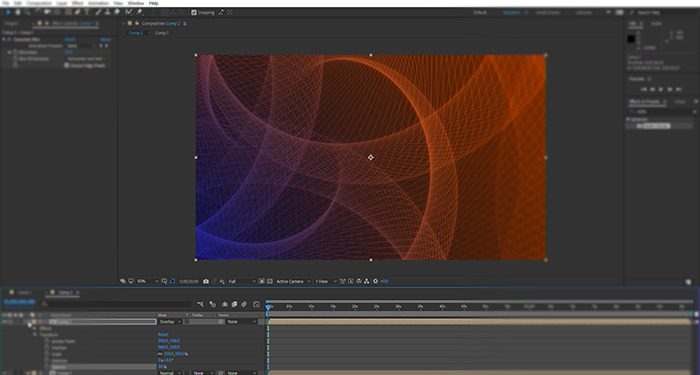This screenshot has height=375, width=700.
Task: Hide the top Comp 1 layer eye
Action: pyautogui.click(x=4, y=321)
